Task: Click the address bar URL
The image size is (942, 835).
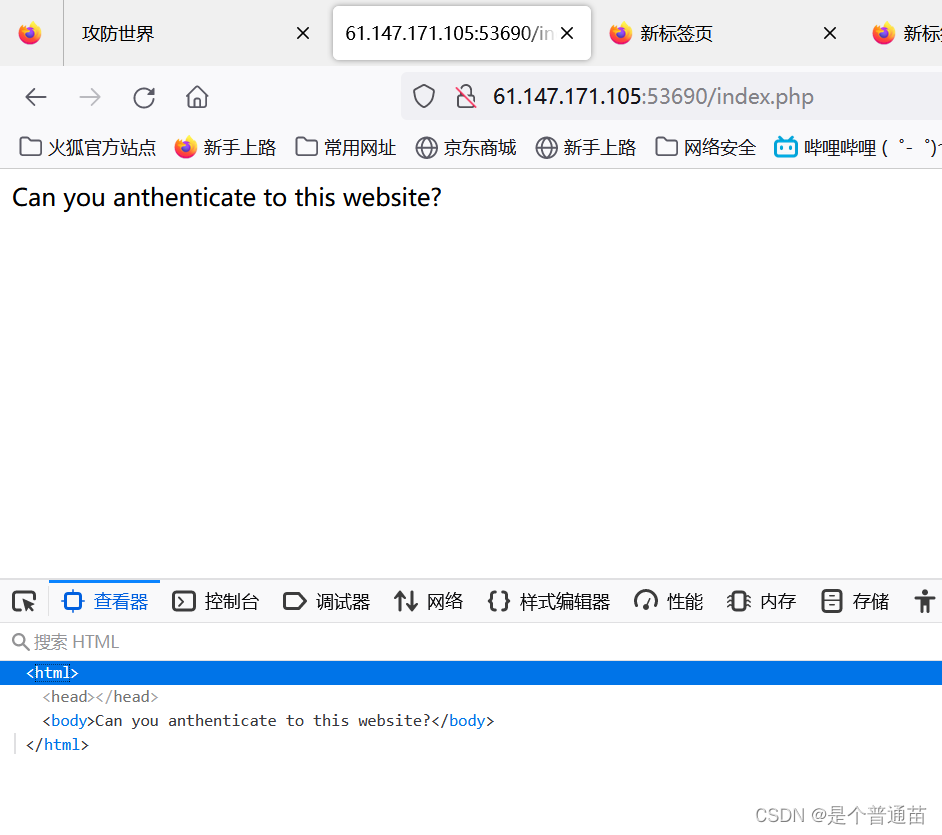Action: click(650, 96)
